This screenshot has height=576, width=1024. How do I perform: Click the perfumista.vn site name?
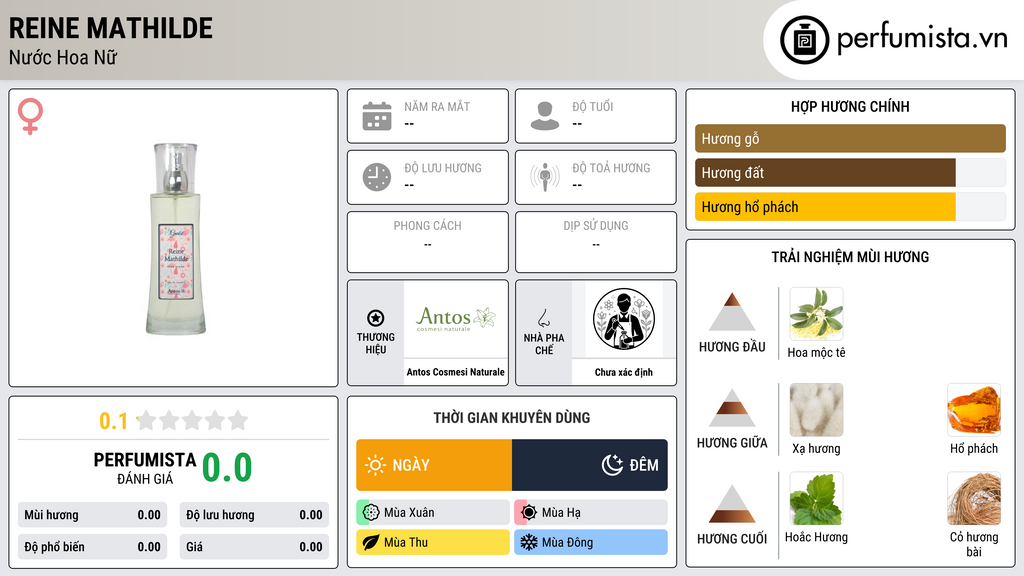922,39
